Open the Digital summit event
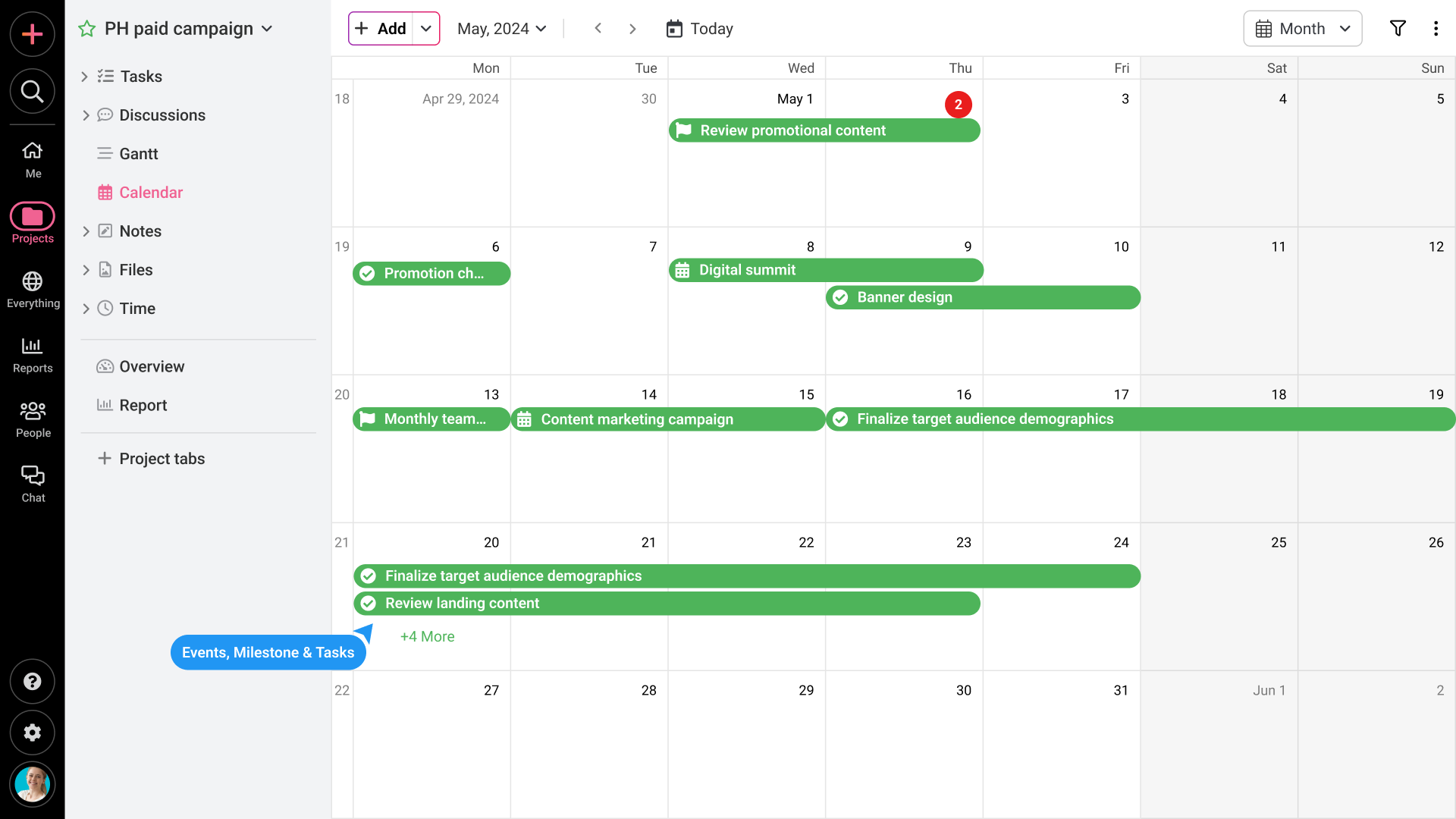The width and height of the screenshot is (1456, 819). [826, 270]
